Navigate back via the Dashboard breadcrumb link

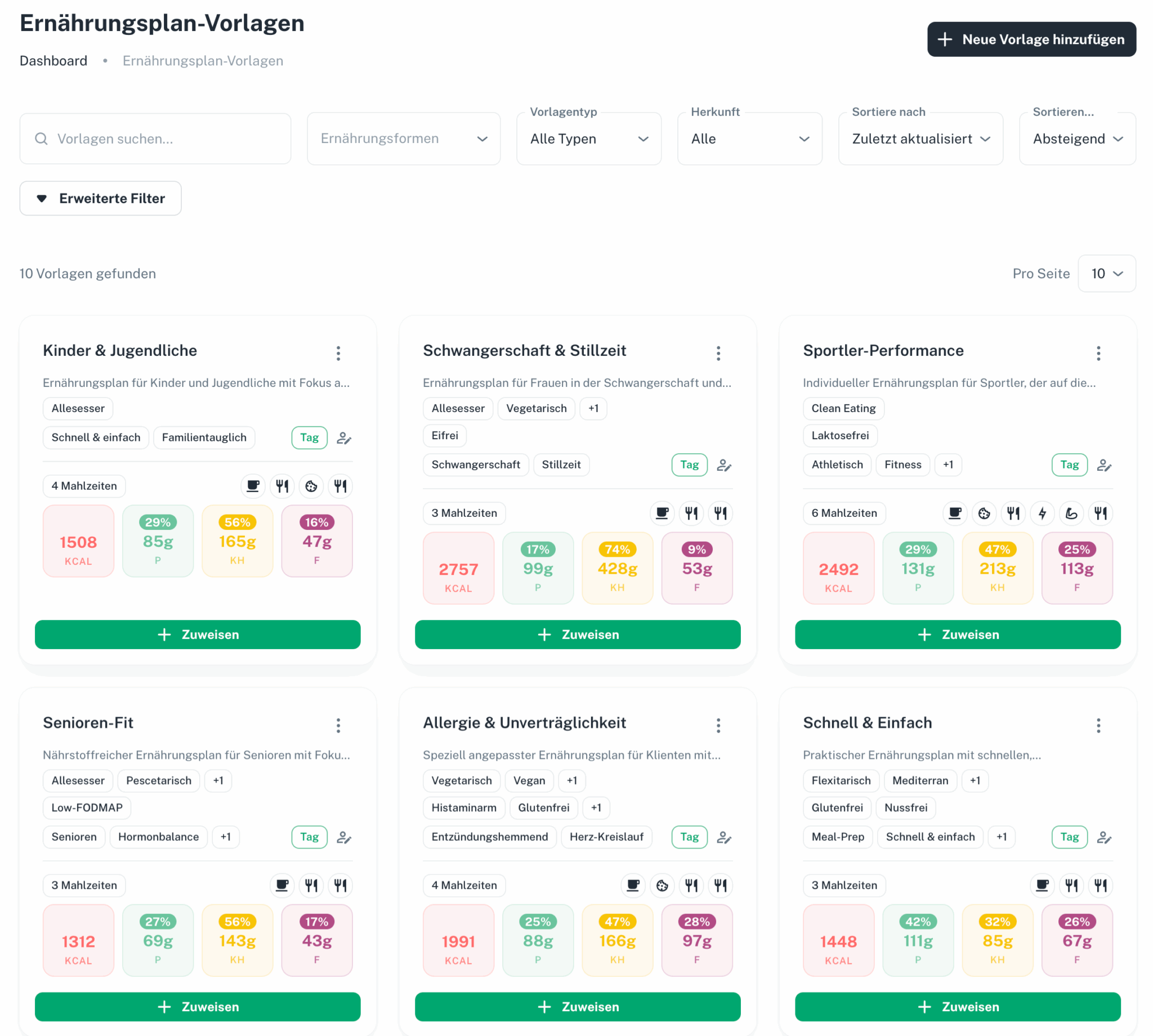pos(53,60)
